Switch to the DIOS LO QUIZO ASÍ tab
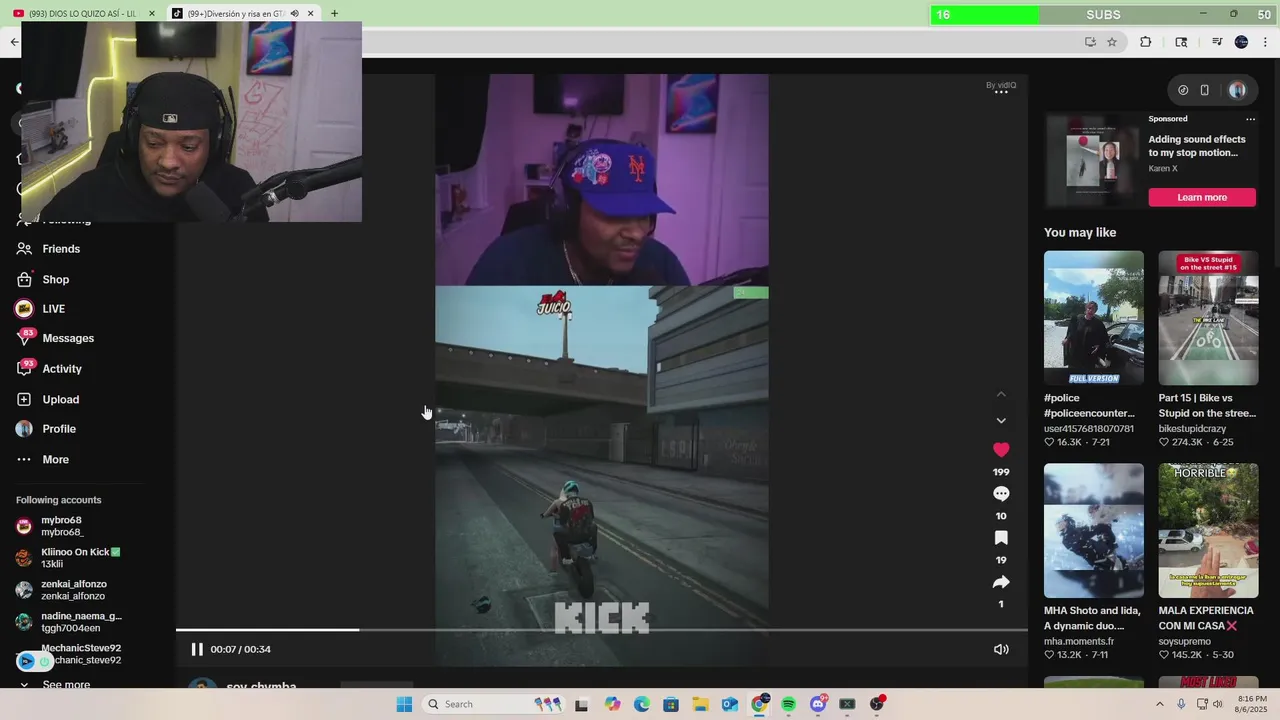This screenshot has width=1280, height=720. click(80, 14)
